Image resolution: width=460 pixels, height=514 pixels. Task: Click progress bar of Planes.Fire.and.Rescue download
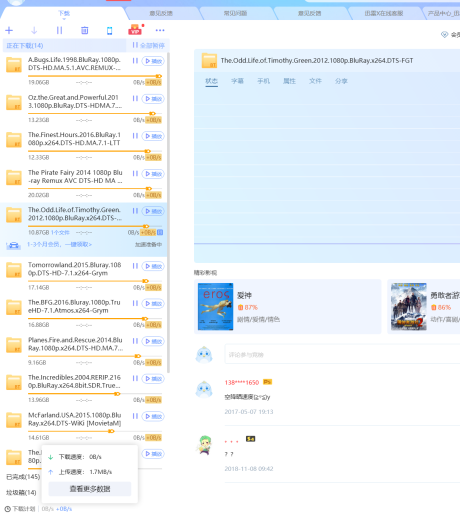pyautogui.click(x=95, y=356)
